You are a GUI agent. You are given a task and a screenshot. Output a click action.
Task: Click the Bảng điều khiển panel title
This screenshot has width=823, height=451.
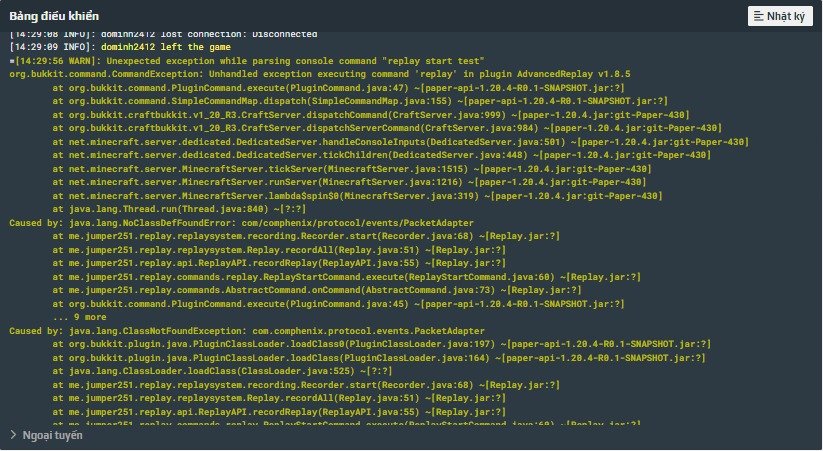click(x=54, y=16)
